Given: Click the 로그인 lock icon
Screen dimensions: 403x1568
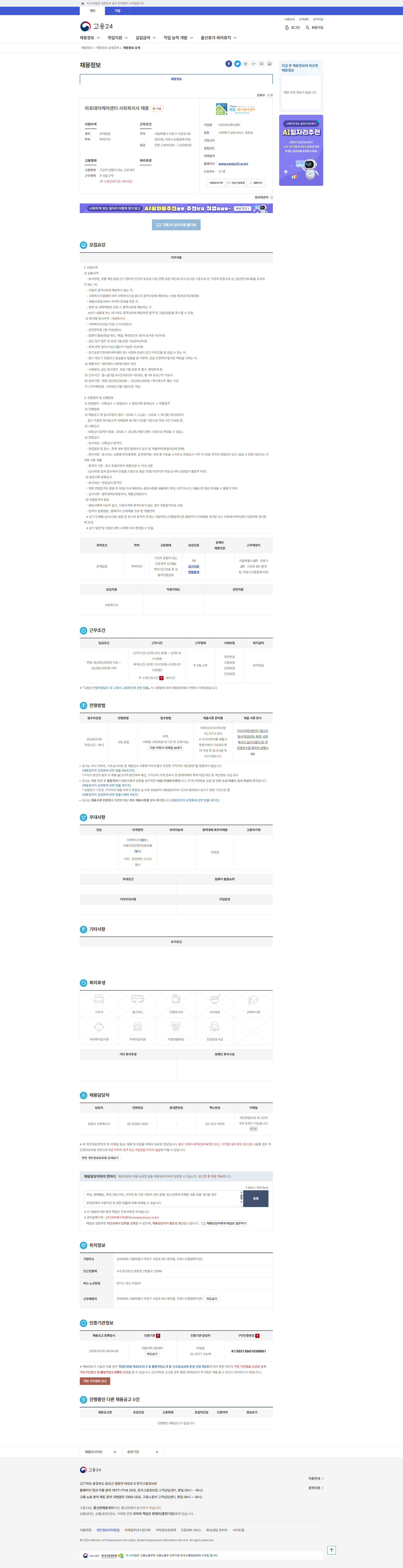Looking at the screenshot, I should pos(287,27).
